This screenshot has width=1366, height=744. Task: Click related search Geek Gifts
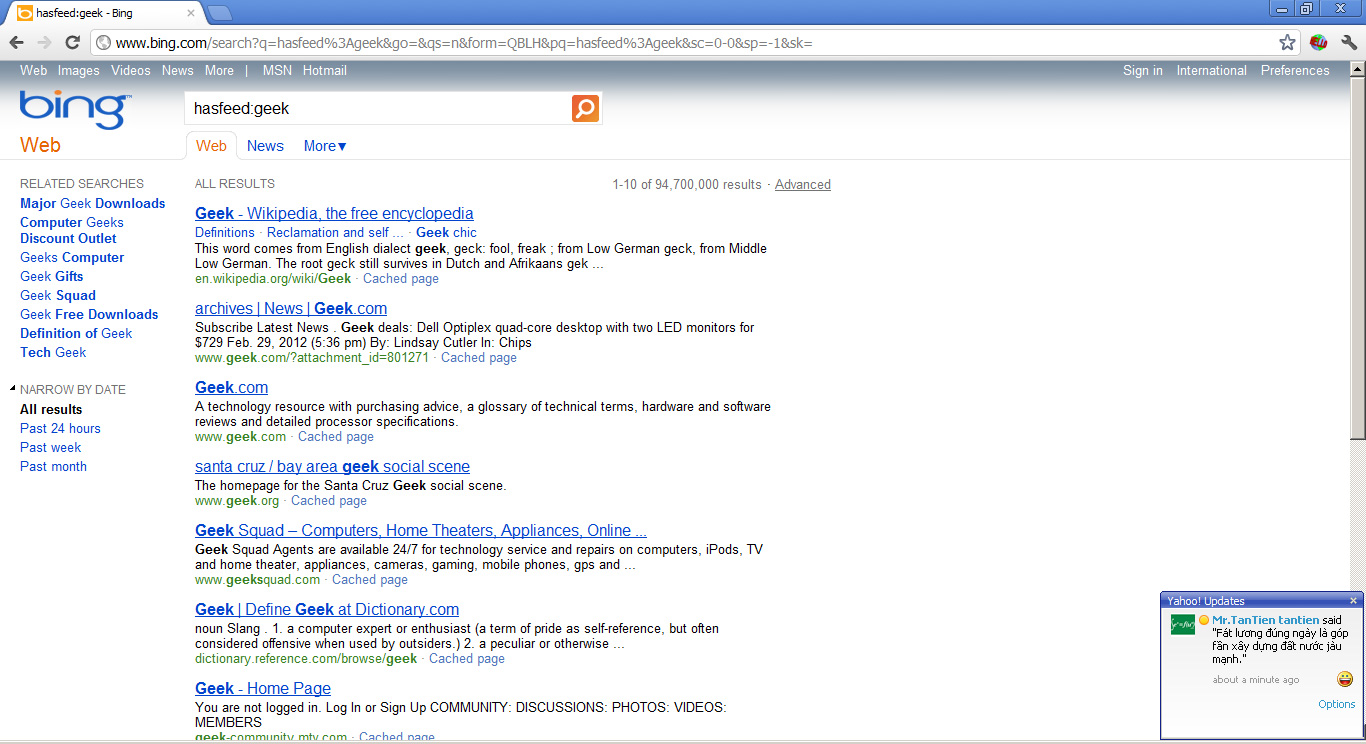point(52,277)
